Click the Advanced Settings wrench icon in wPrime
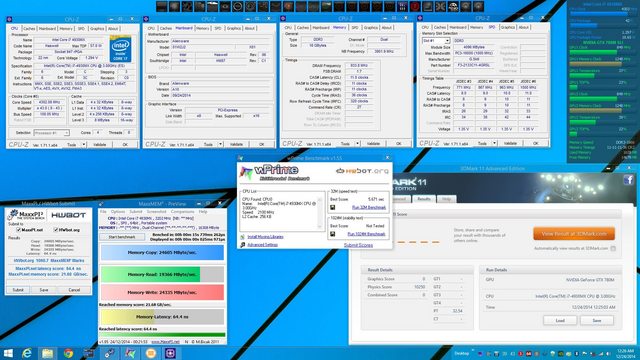Viewport: 640px width, 360px height. 243,245
